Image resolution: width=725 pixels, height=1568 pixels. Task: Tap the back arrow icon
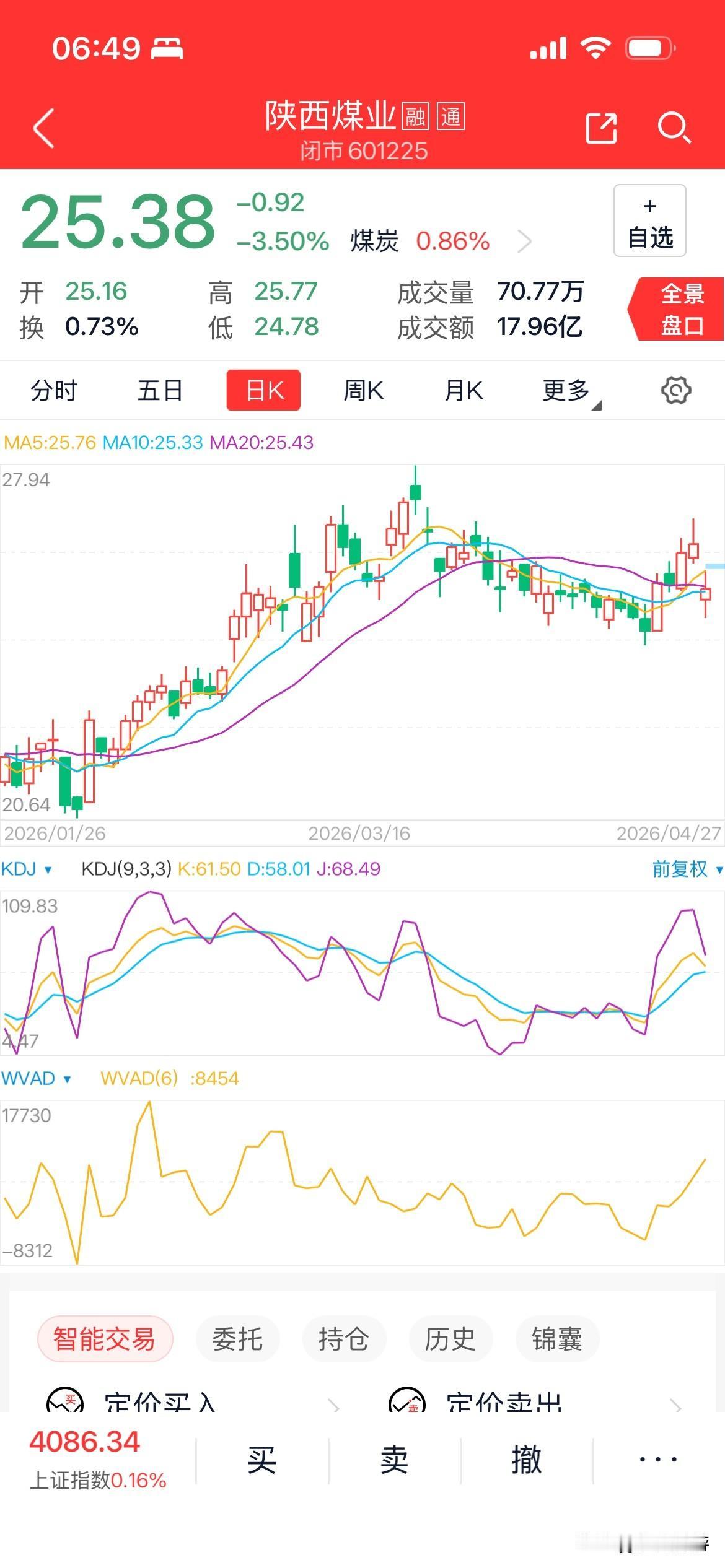coord(44,128)
